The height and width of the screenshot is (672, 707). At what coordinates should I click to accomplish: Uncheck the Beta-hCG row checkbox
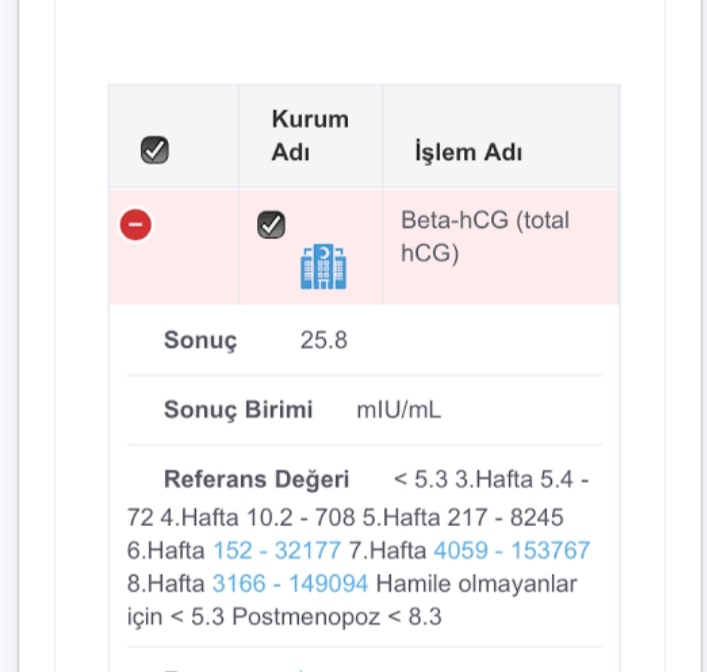(270, 225)
